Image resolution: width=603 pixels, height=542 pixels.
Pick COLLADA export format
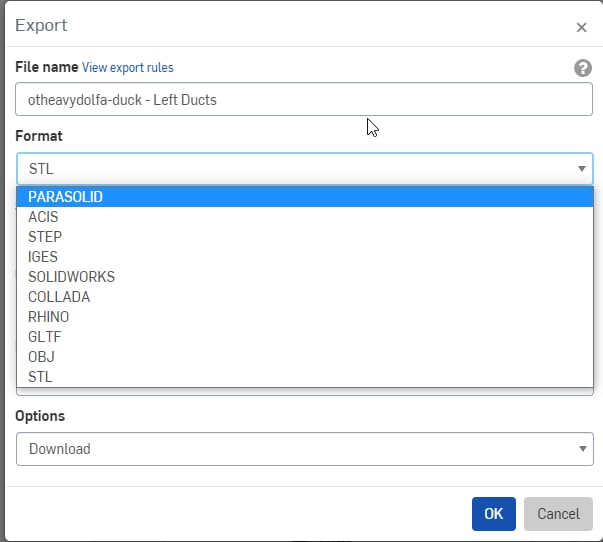coord(305,297)
